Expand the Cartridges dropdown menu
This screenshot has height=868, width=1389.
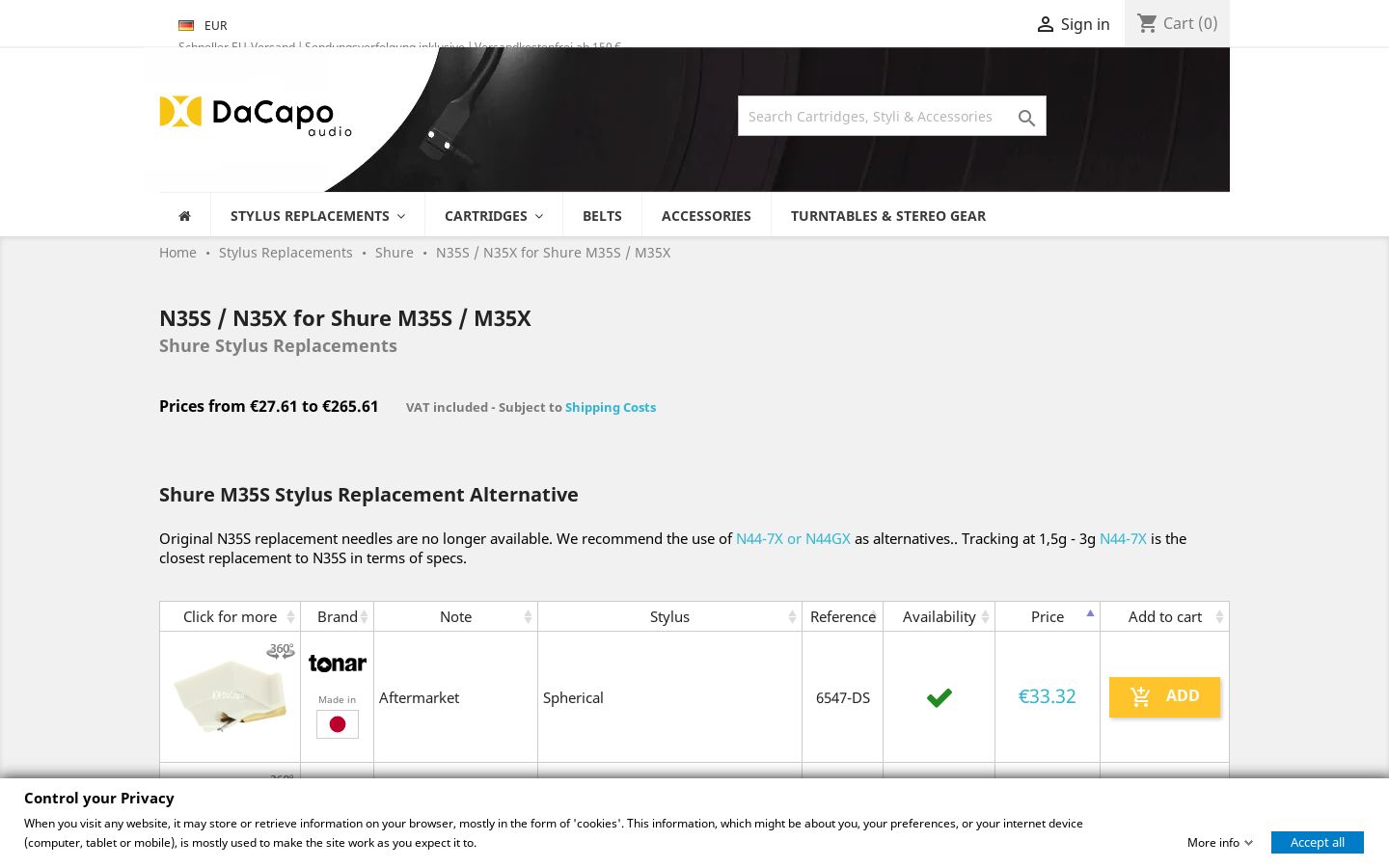(x=494, y=216)
